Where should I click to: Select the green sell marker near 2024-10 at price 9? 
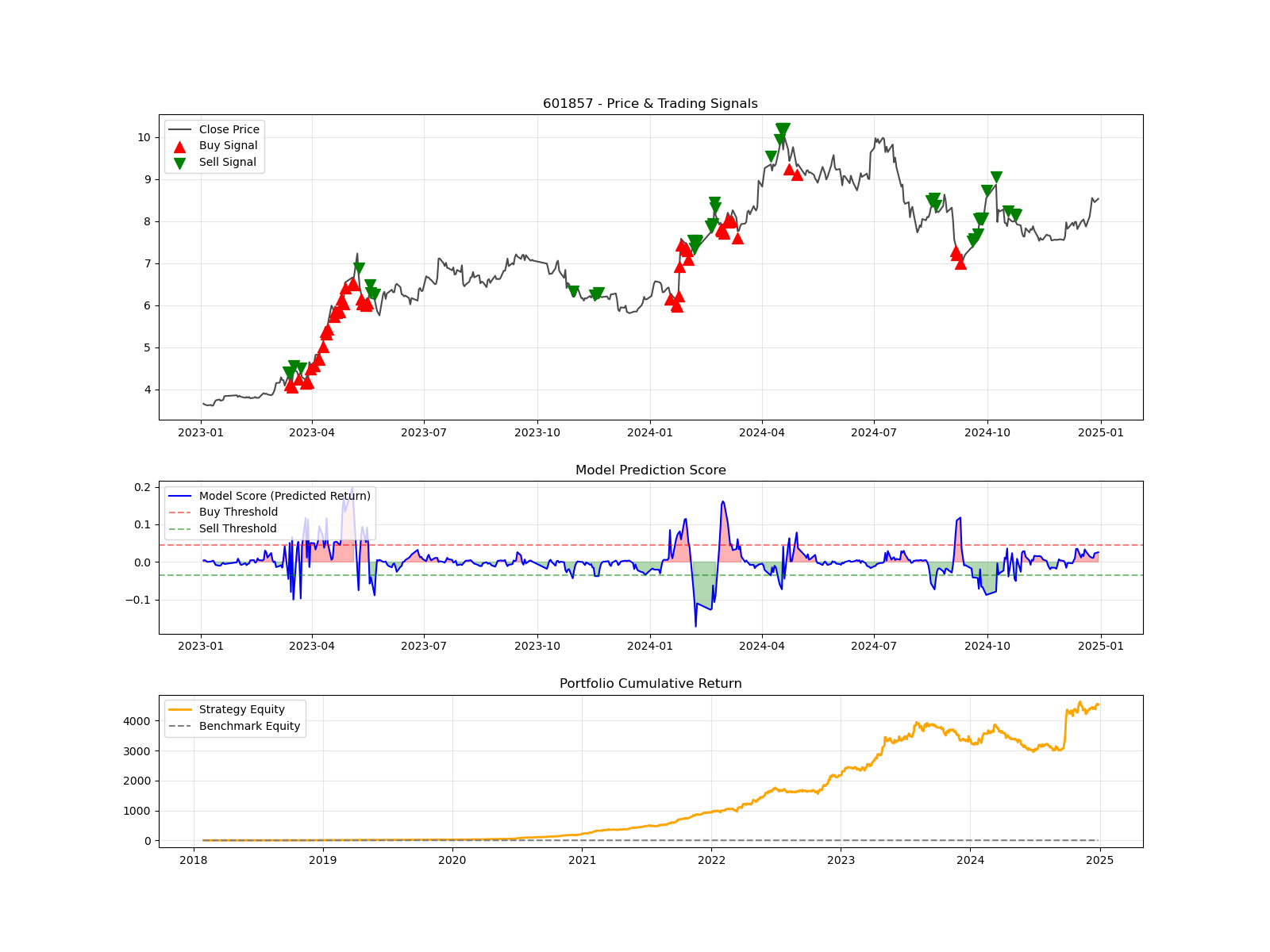995,175
